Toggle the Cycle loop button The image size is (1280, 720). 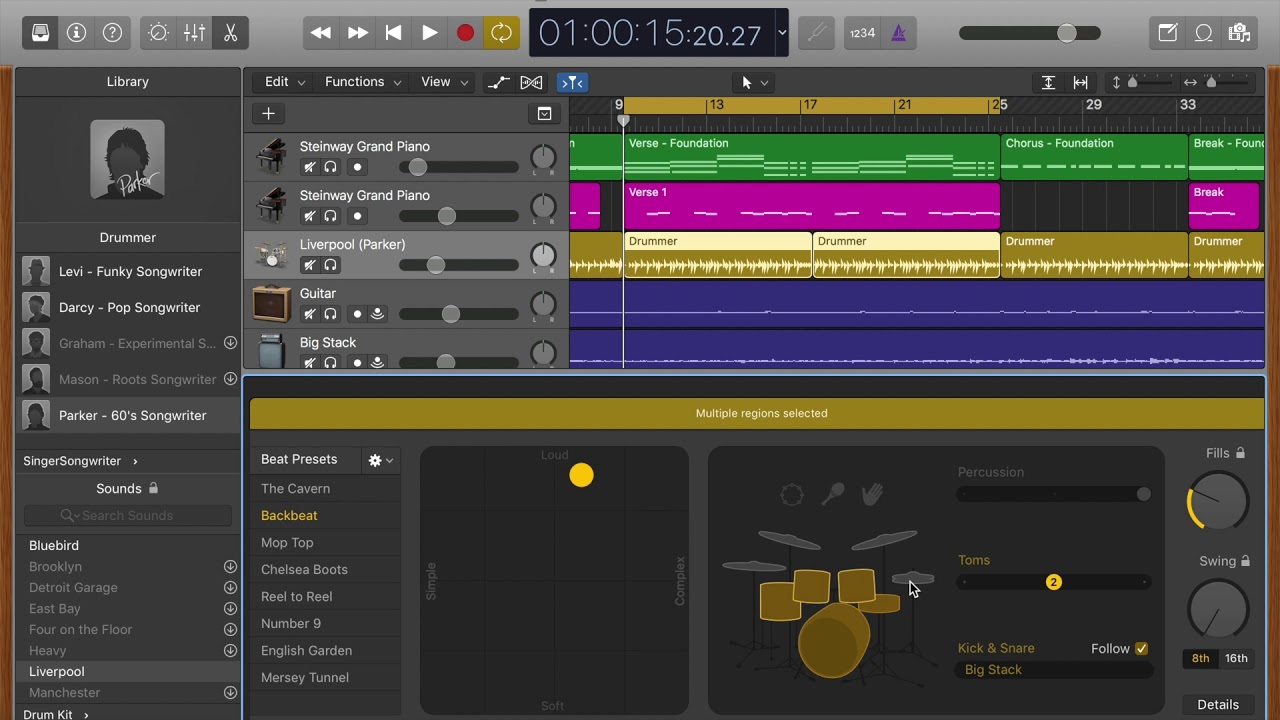coord(501,33)
